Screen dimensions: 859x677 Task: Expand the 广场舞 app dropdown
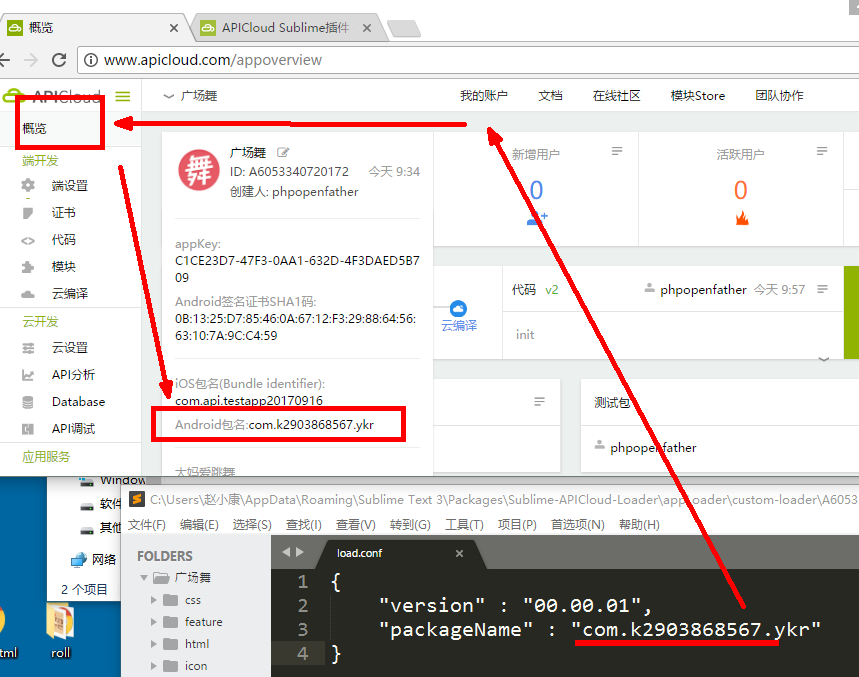click(169, 96)
